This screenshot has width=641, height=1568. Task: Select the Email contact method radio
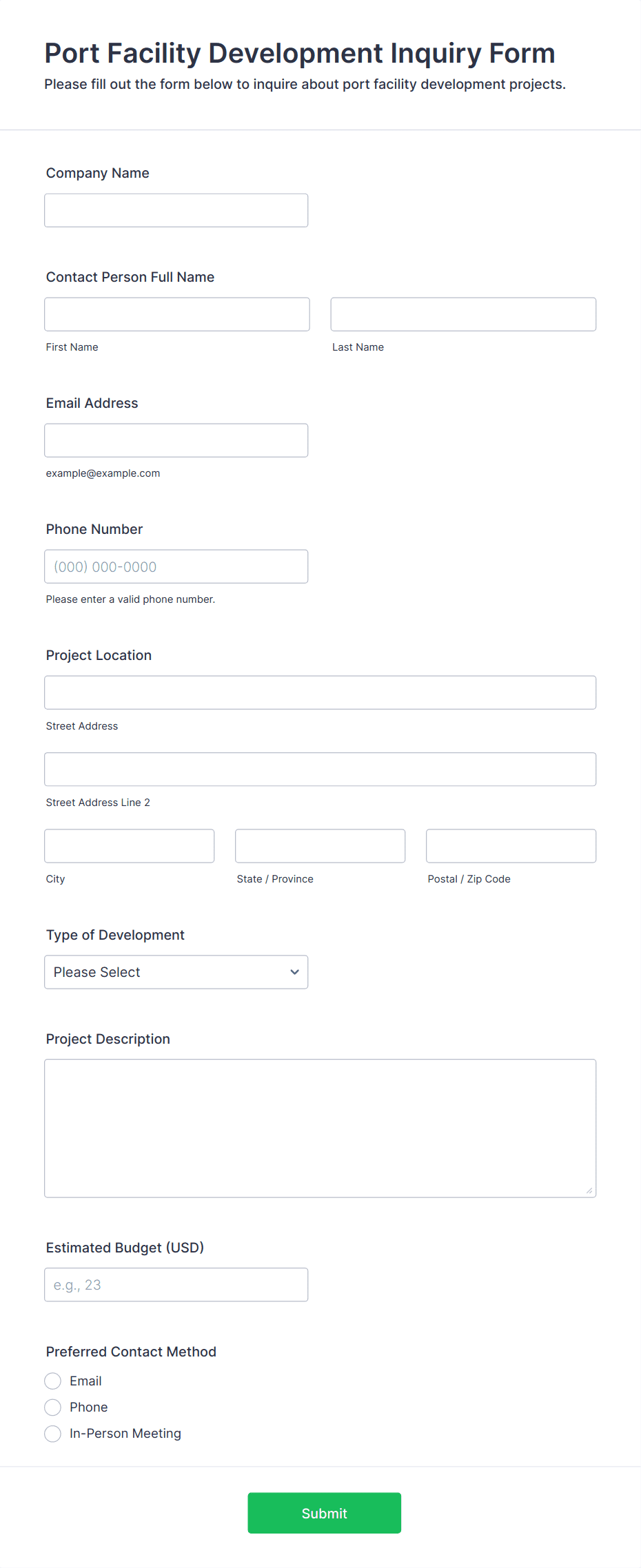click(x=53, y=1381)
